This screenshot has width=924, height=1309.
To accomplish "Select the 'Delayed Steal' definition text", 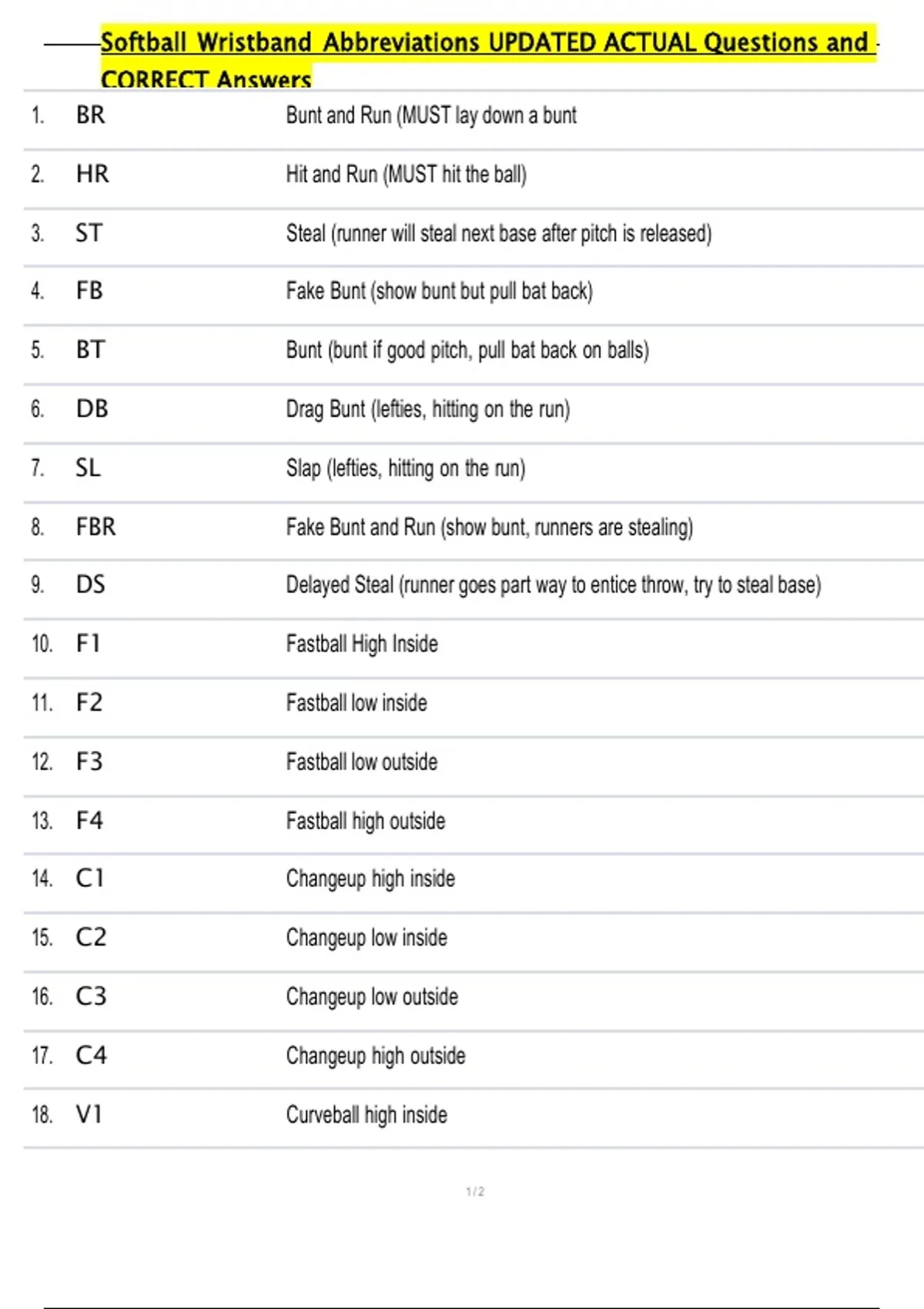I will [x=553, y=585].
